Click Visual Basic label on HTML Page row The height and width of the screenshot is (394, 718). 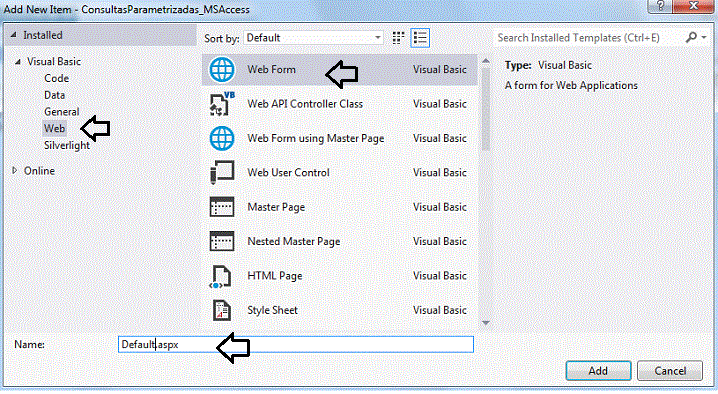(x=440, y=276)
